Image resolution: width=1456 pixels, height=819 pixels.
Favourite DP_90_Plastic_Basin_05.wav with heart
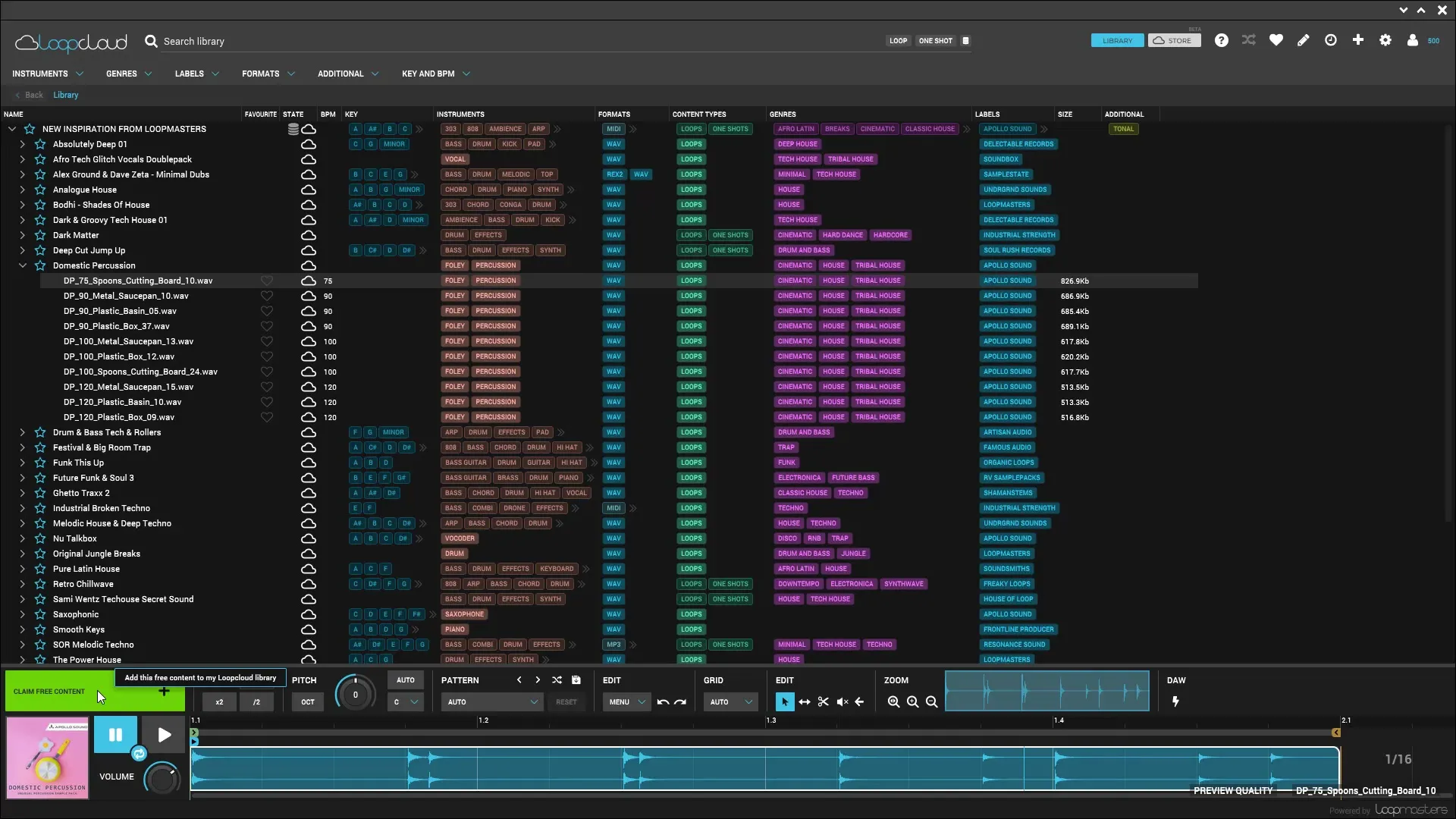point(267,311)
